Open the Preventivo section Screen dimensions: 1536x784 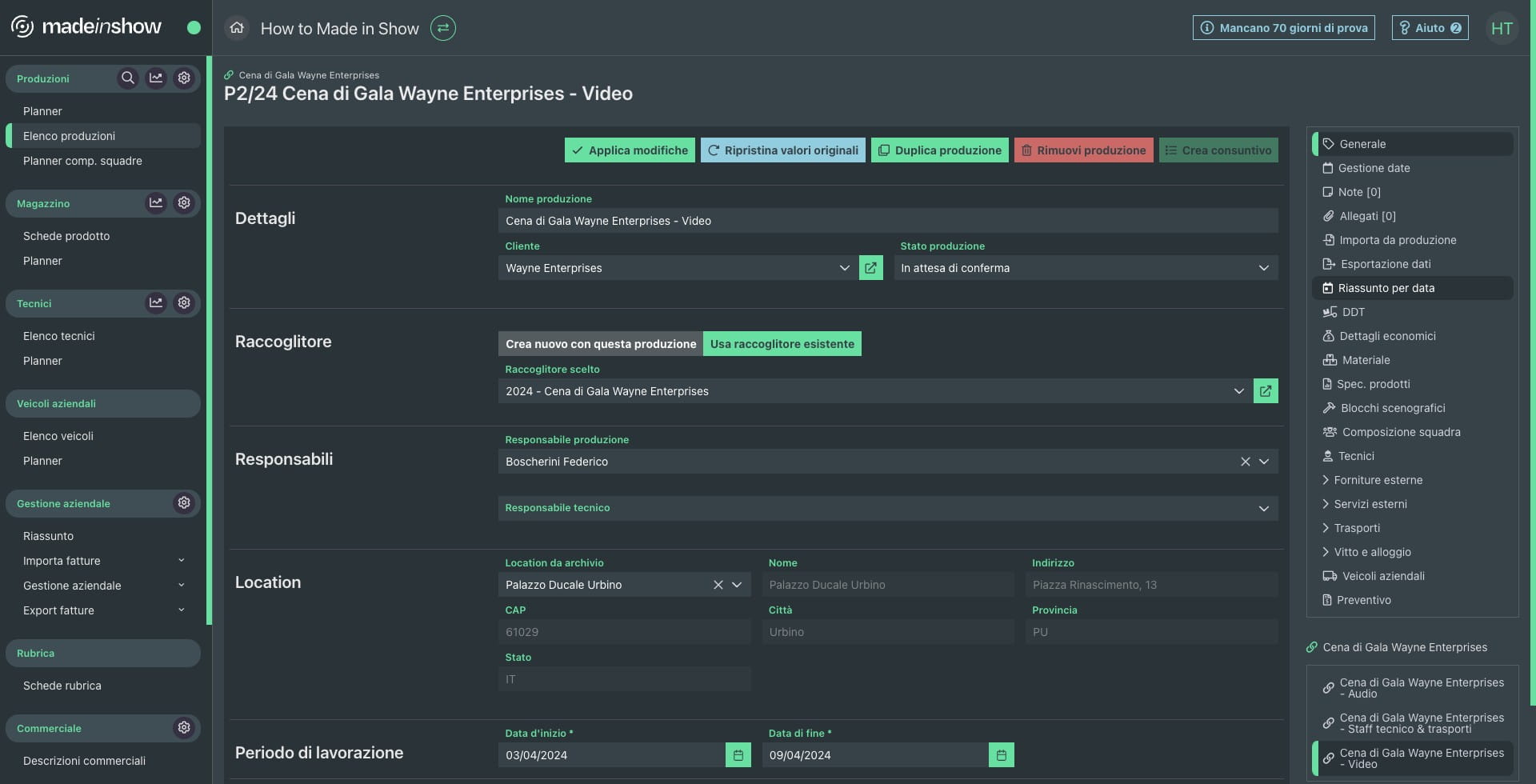(x=1412, y=600)
